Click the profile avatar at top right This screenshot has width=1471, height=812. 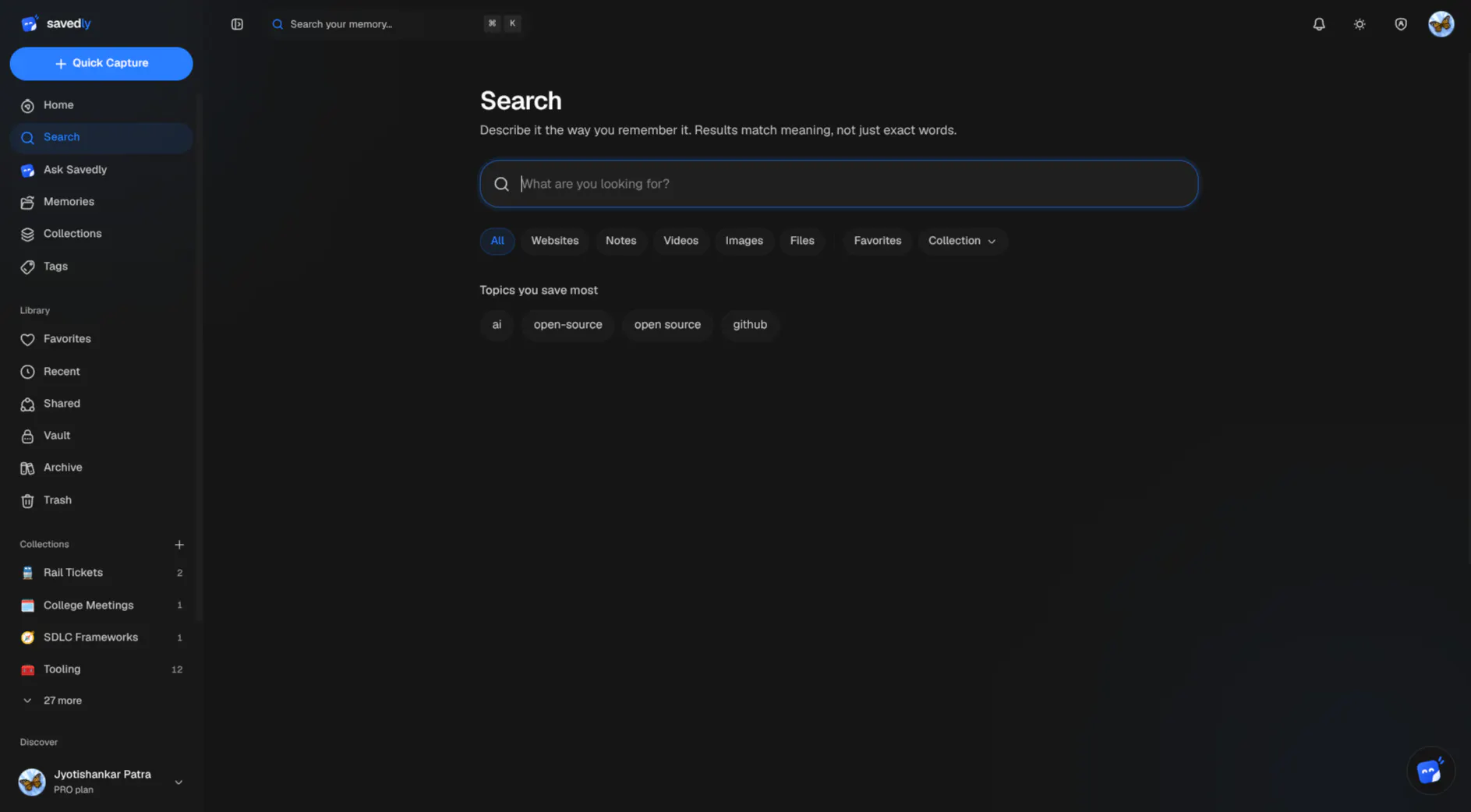[1441, 24]
